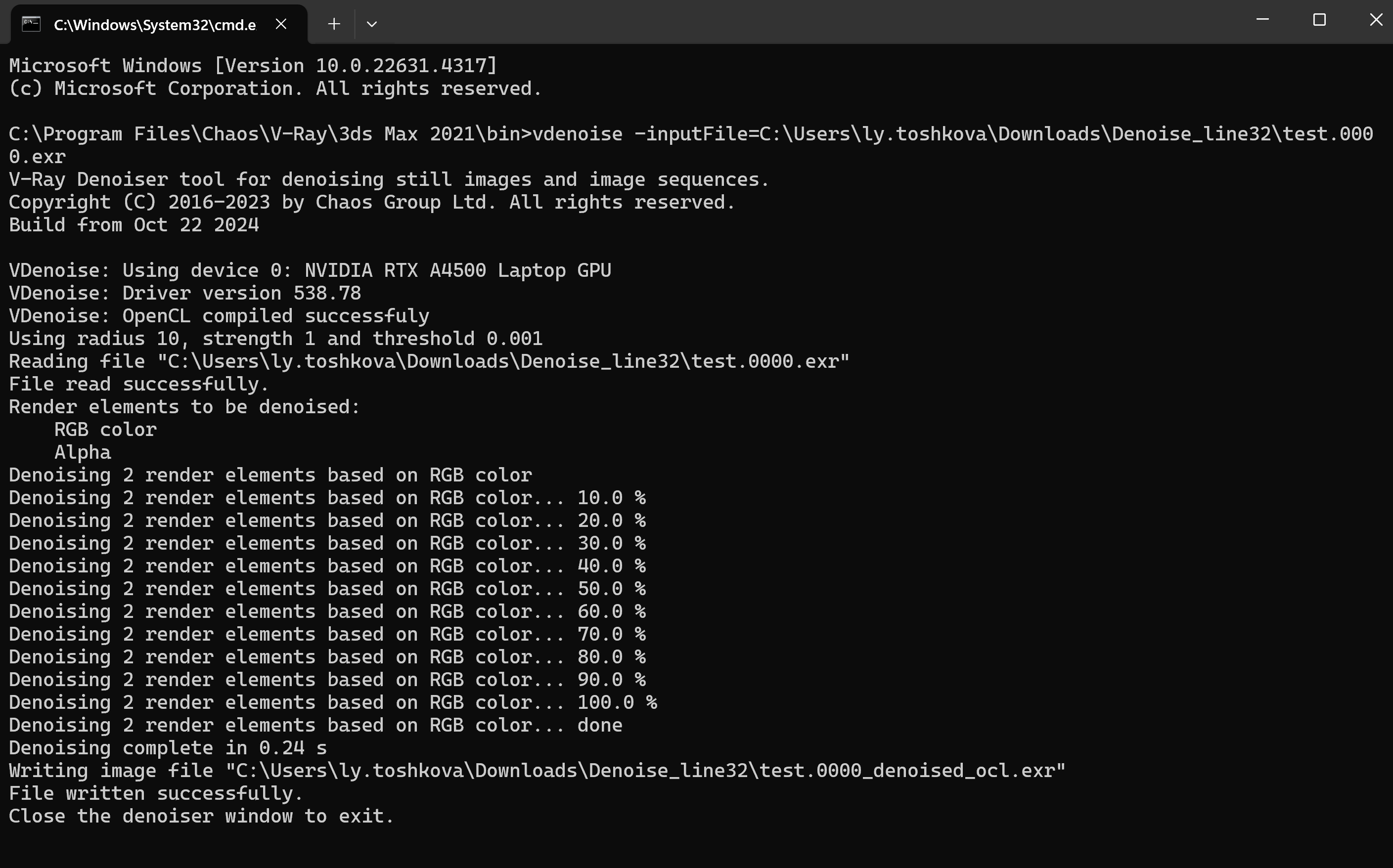Open a new terminal tab with plus button
The image size is (1393, 868).
coord(334,24)
